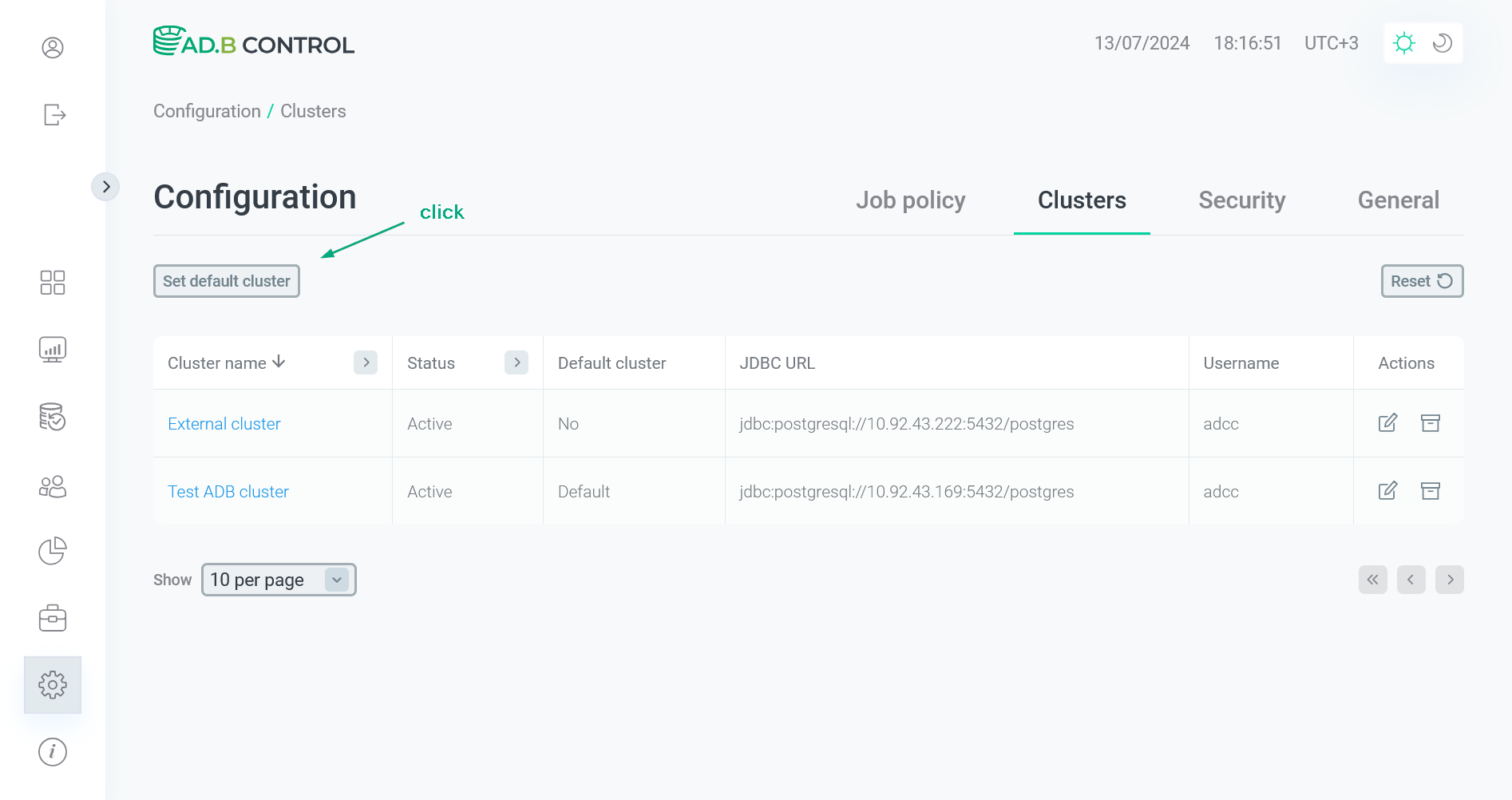Open the monitoring chart icon
Screen dimensions: 1512x800
53,349
